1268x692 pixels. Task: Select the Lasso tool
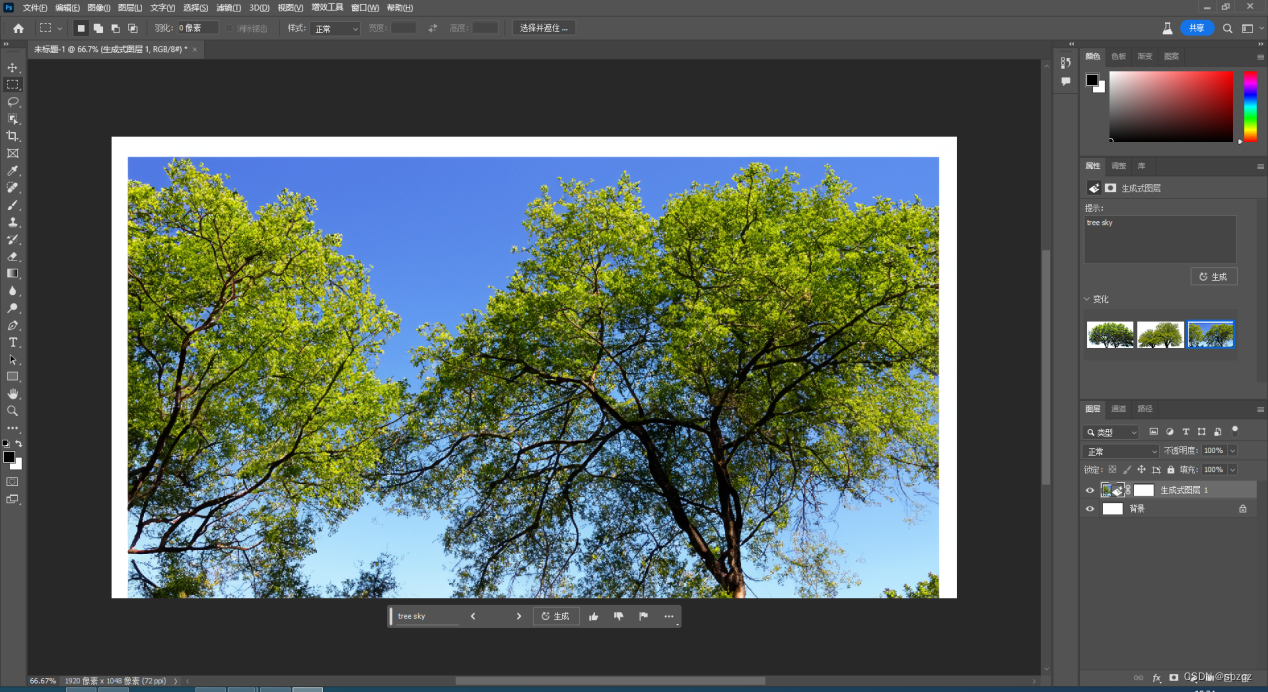pyautogui.click(x=13, y=102)
